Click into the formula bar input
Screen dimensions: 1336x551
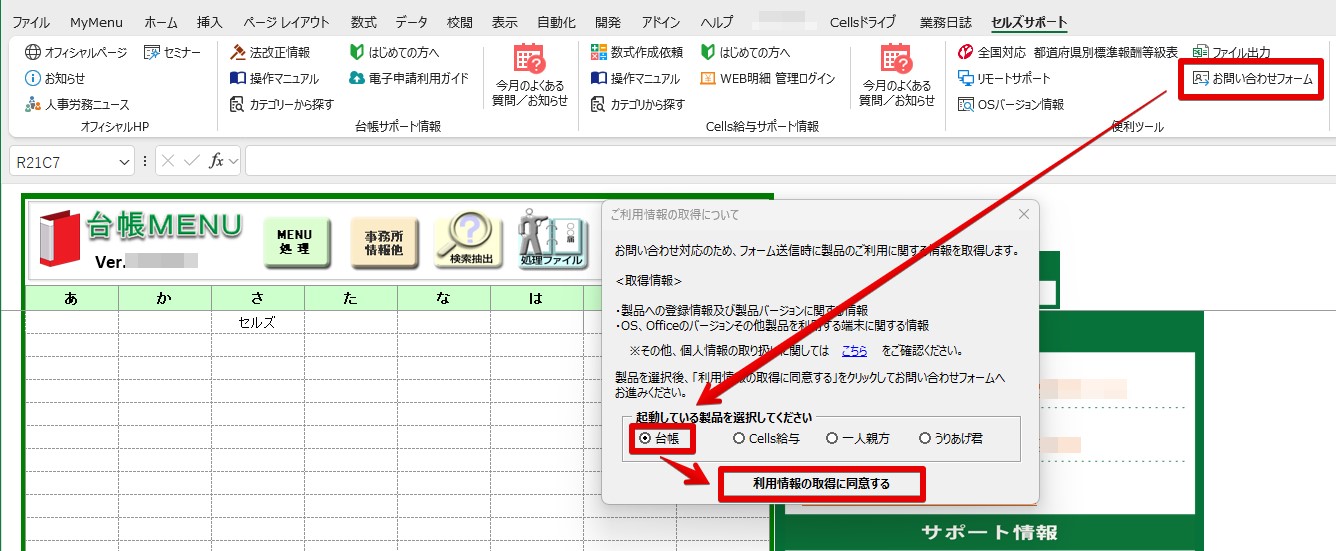pyautogui.click(x=788, y=161)
